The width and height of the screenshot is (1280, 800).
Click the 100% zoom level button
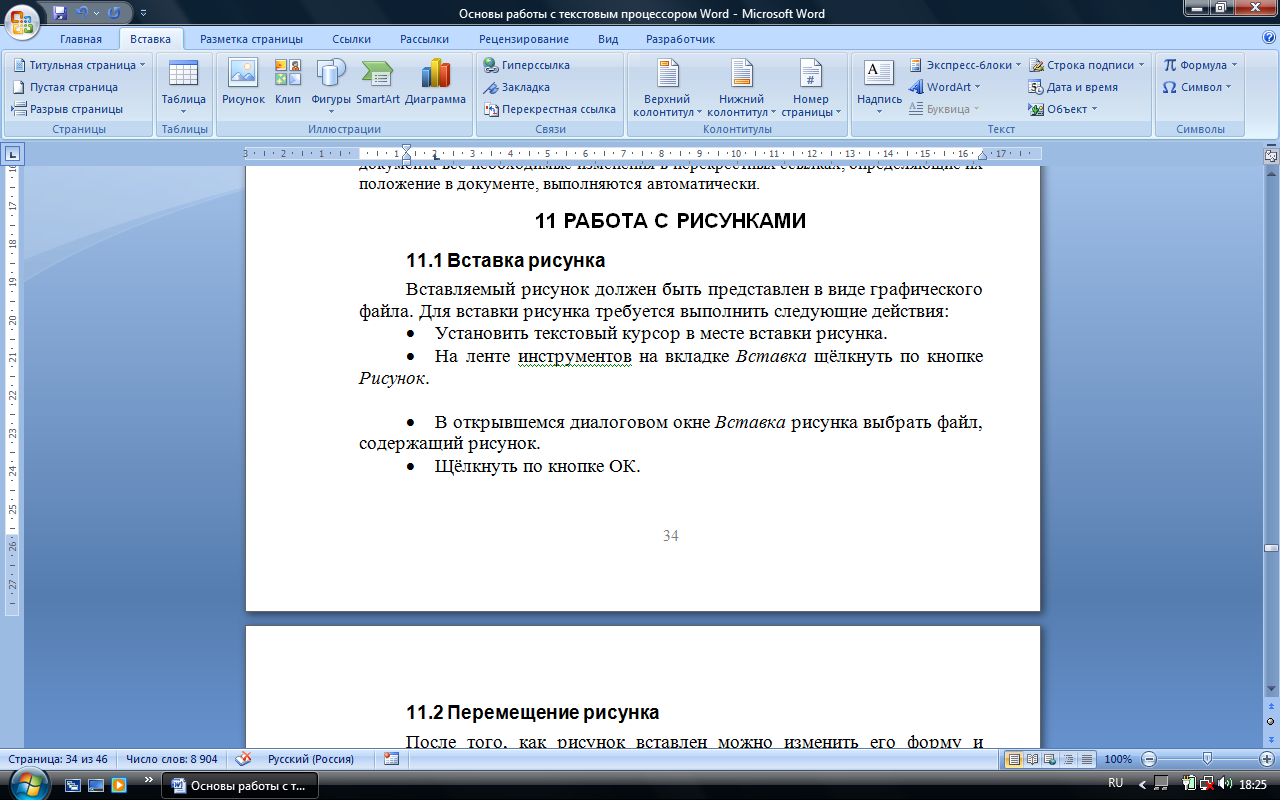point(1118,759)
